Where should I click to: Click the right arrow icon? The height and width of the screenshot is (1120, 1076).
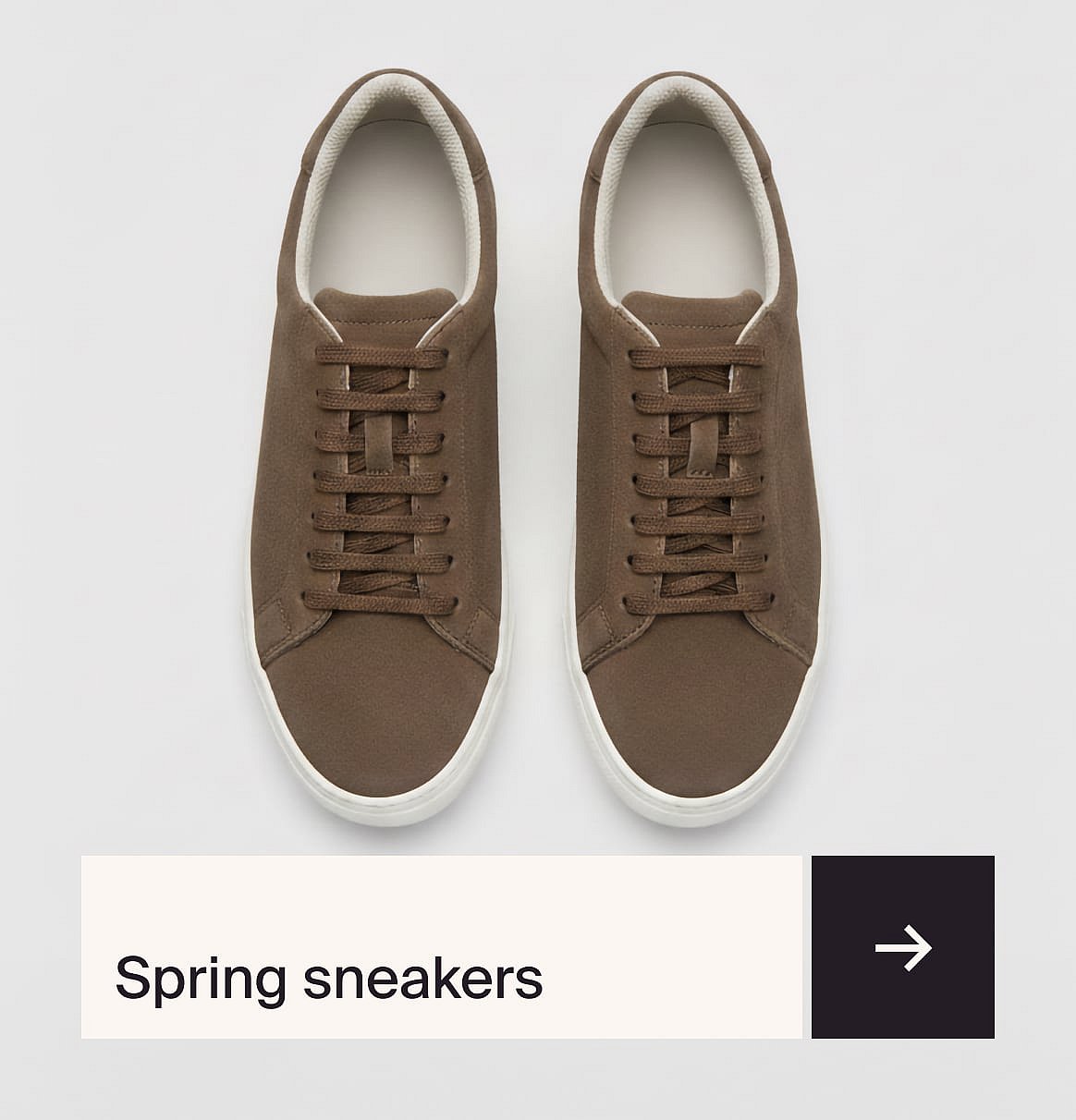tap(903, 947)
